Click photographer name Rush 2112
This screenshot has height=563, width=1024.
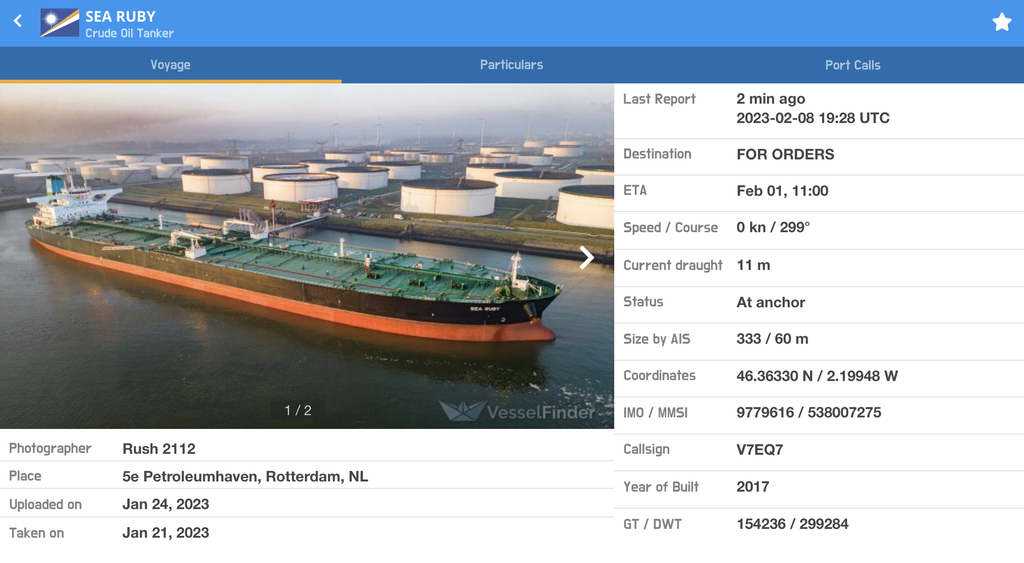tap(159, 449)
